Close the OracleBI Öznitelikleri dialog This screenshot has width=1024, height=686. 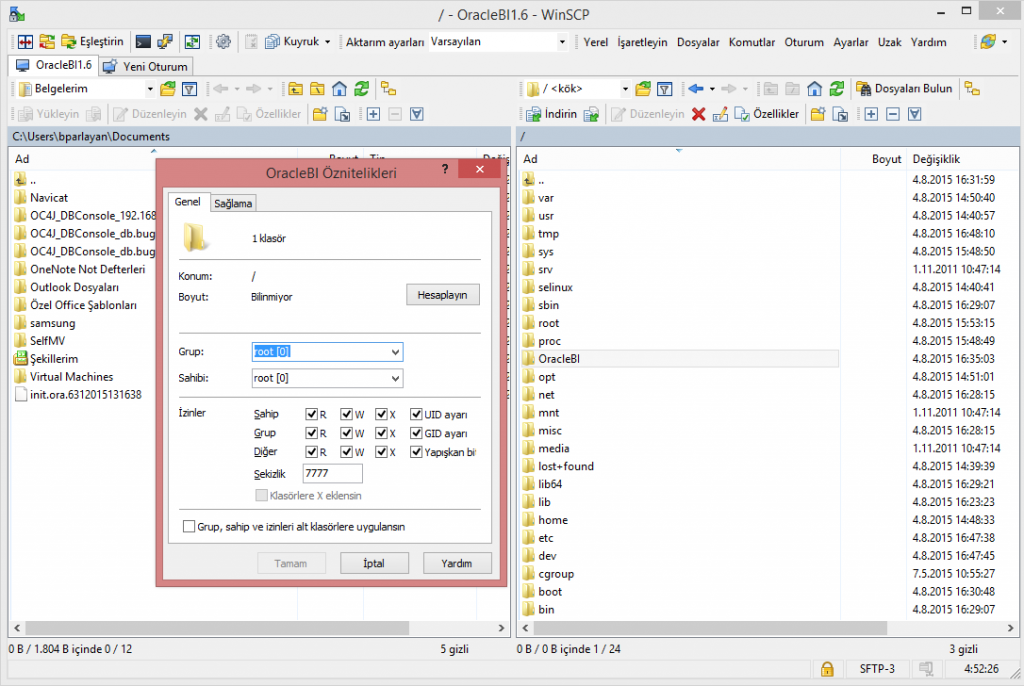[480, 169]
